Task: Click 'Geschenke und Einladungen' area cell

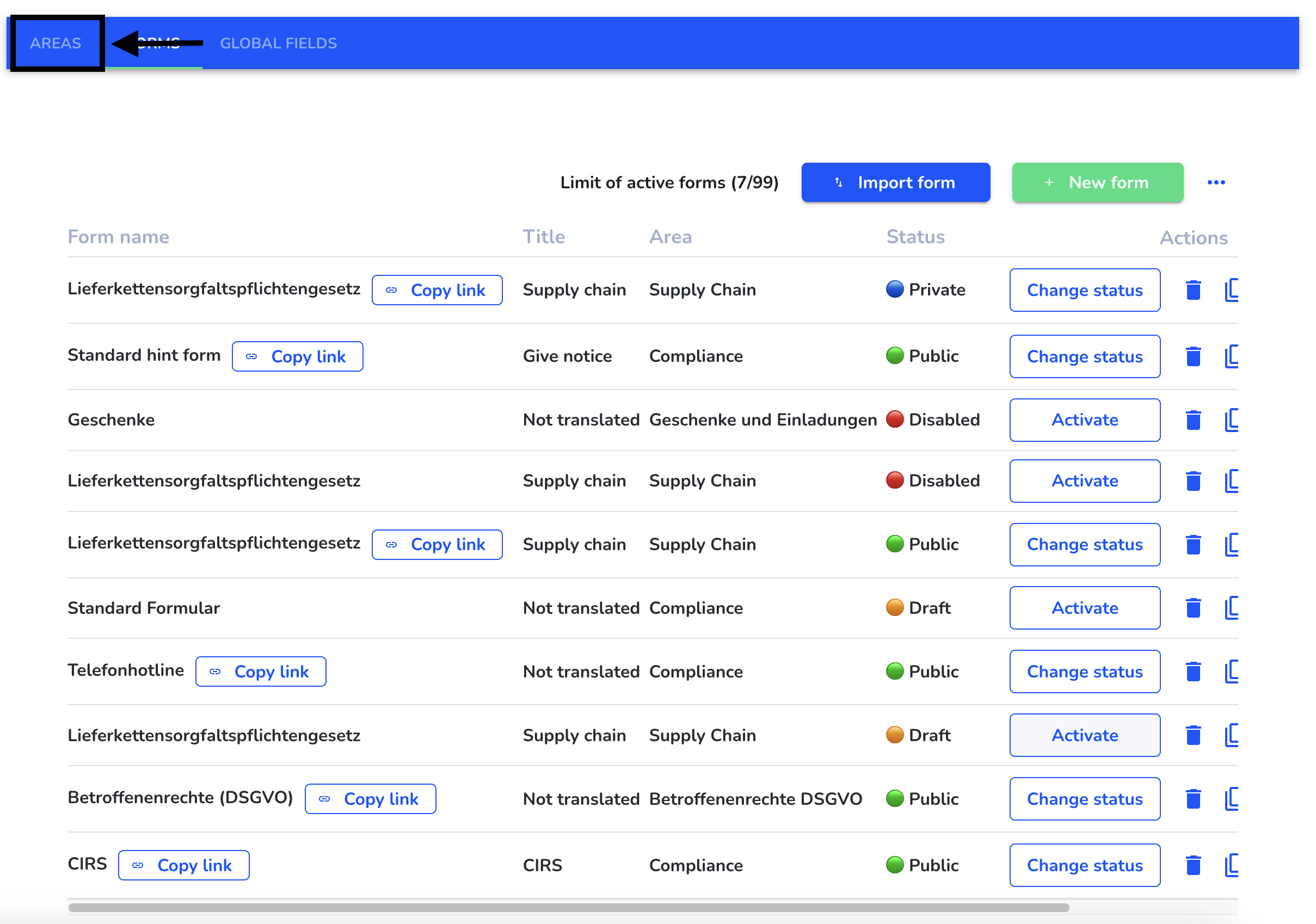Action: [x=763, y=420]
